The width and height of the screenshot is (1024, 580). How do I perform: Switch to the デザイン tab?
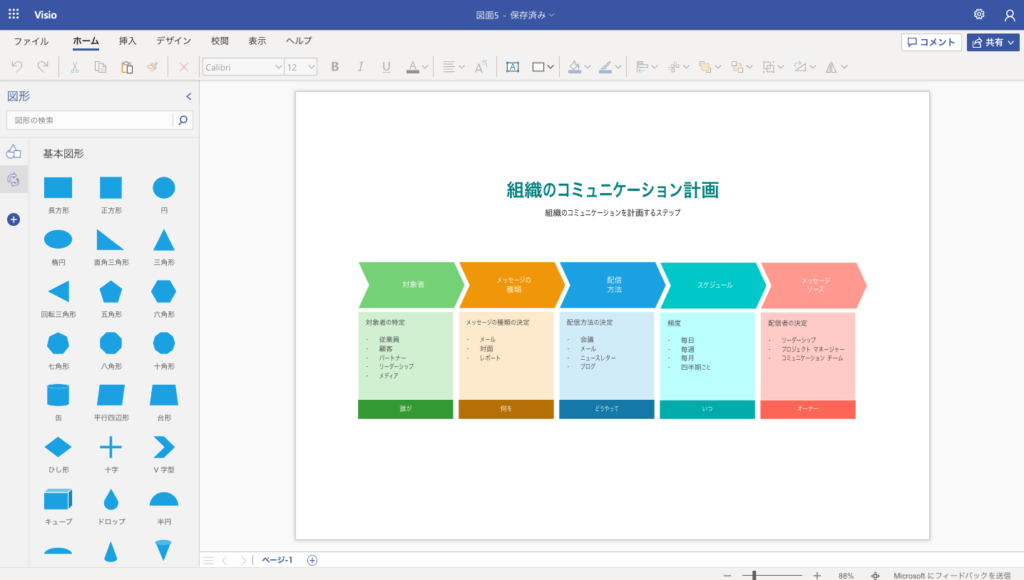pyautogui.click(x=174, y=41)
